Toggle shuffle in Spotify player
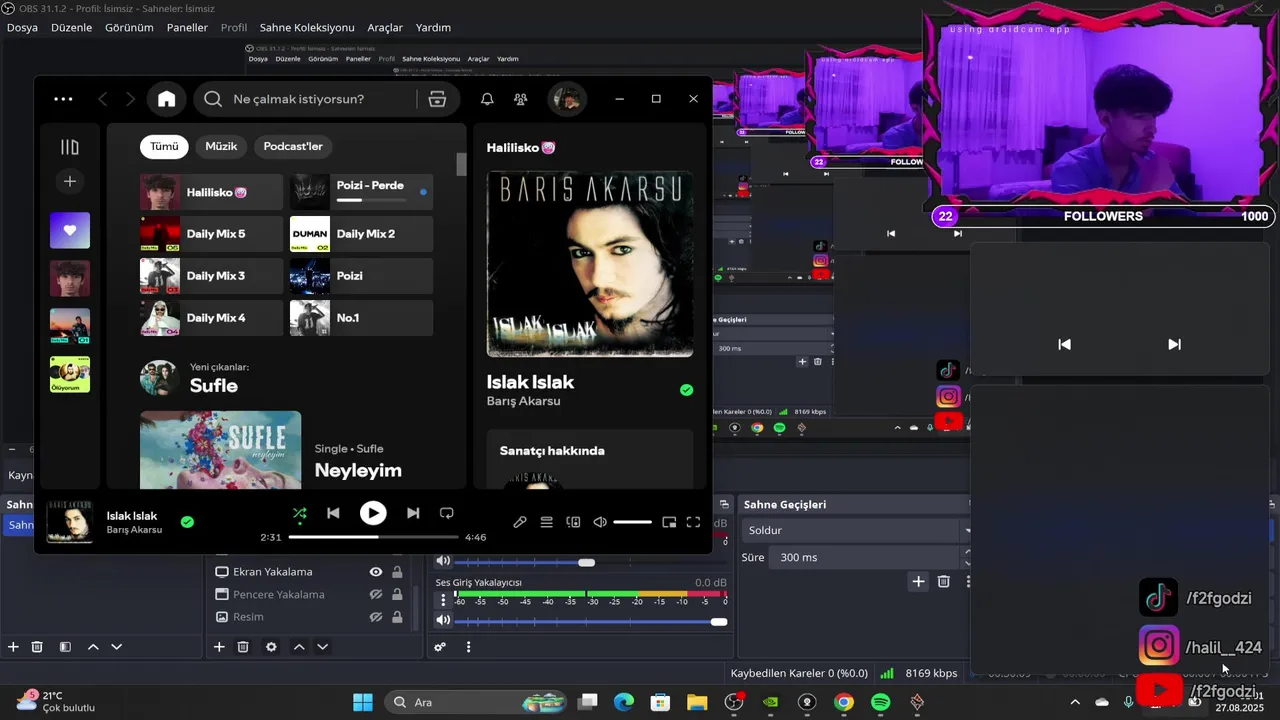1280x720 pixels. [x=299, y=513]
